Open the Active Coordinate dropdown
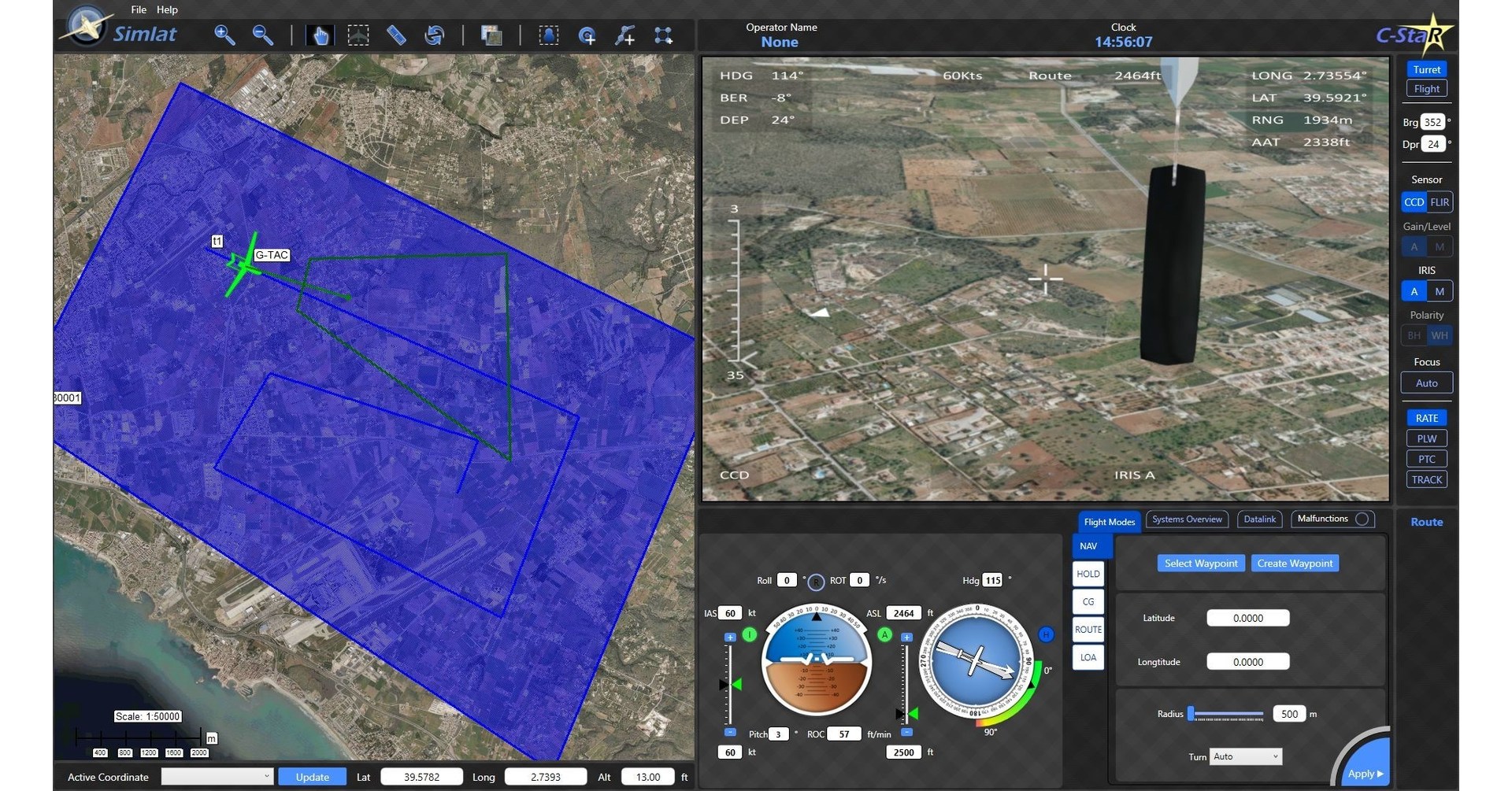This screenshot has width=1512, height=791. [217, 777]
